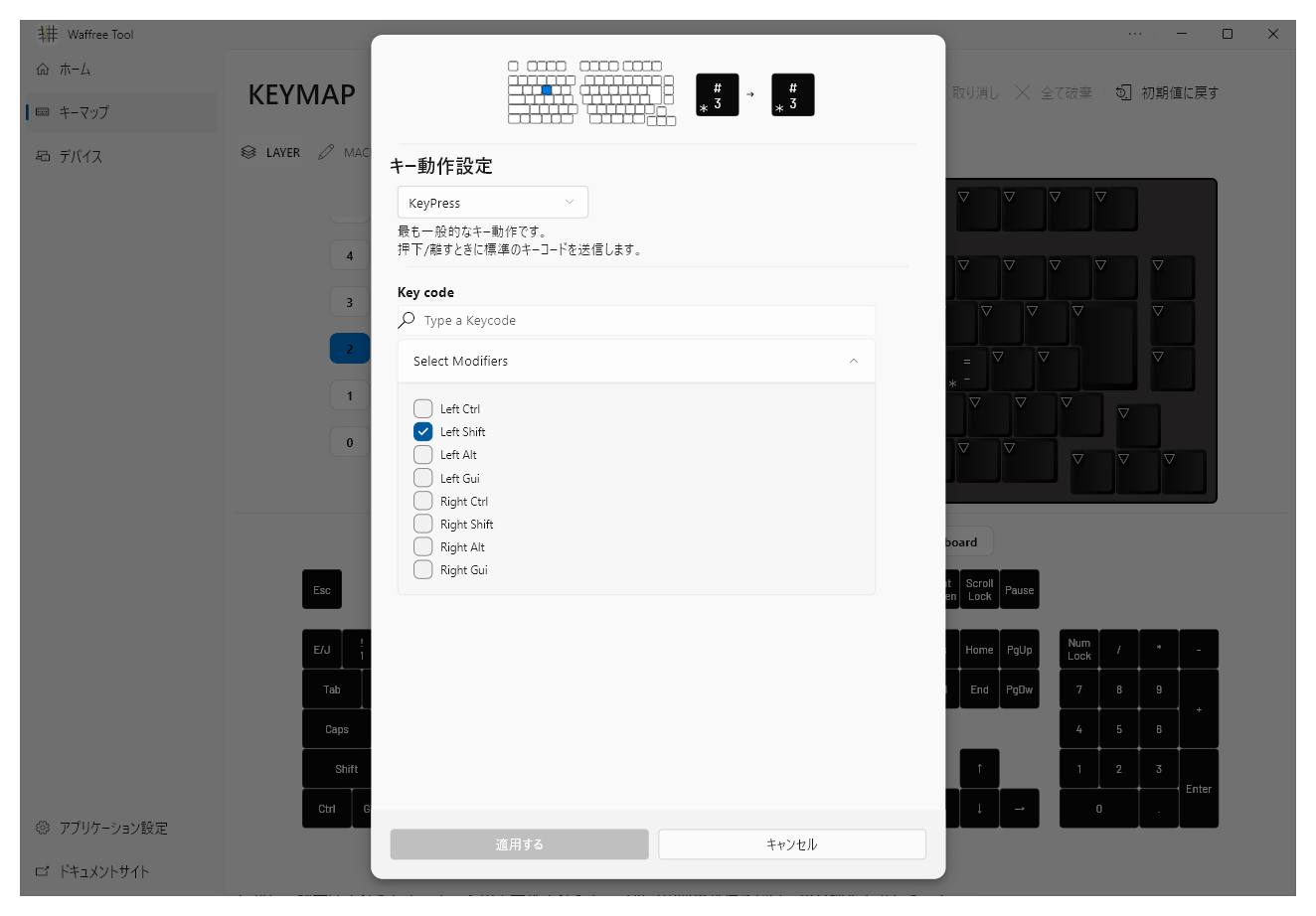
Task: Select the numpad Enter key
Action: (x=1198, y=789)
